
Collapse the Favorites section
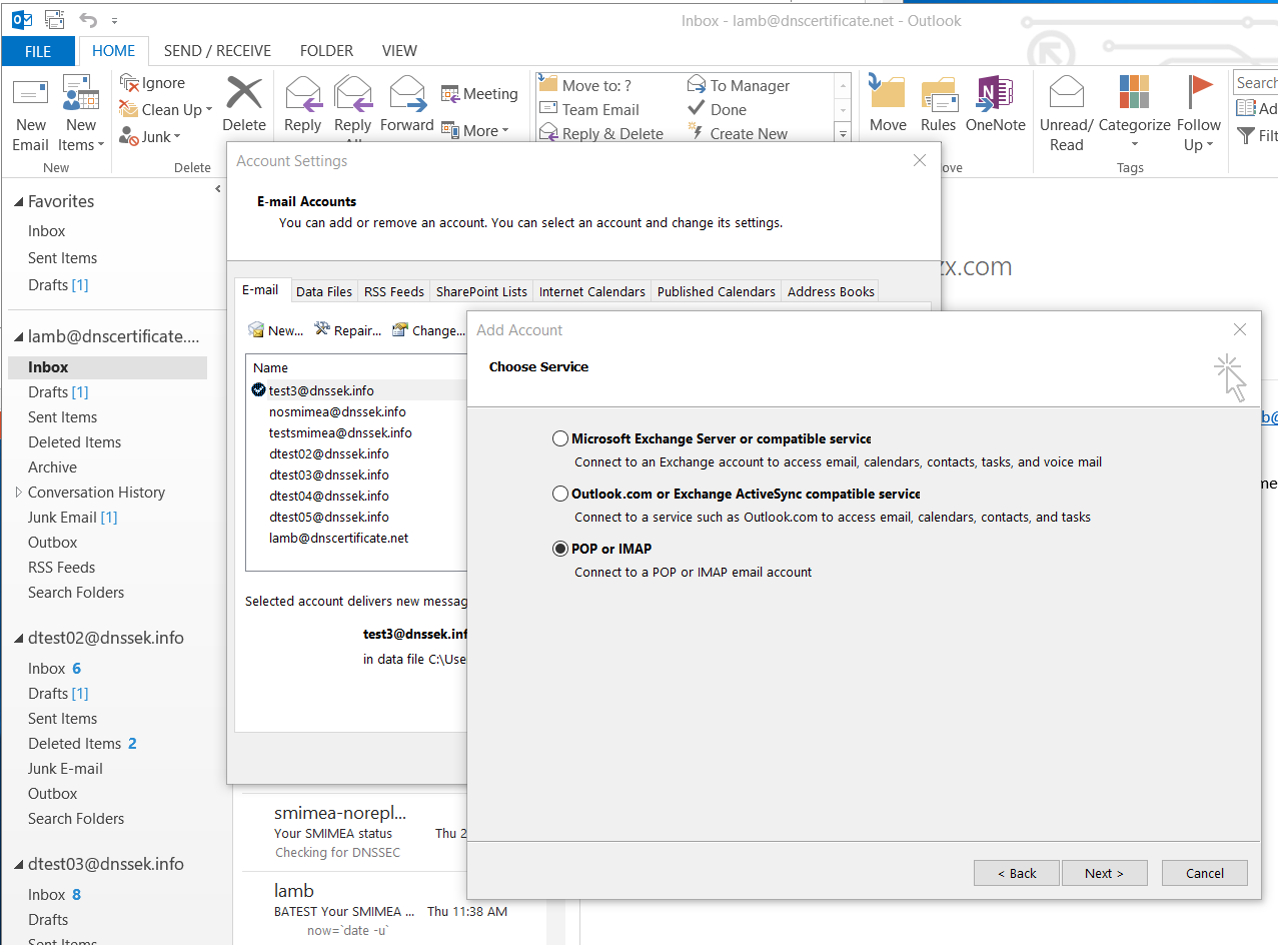pyautogui.click(x=18, y=202)
